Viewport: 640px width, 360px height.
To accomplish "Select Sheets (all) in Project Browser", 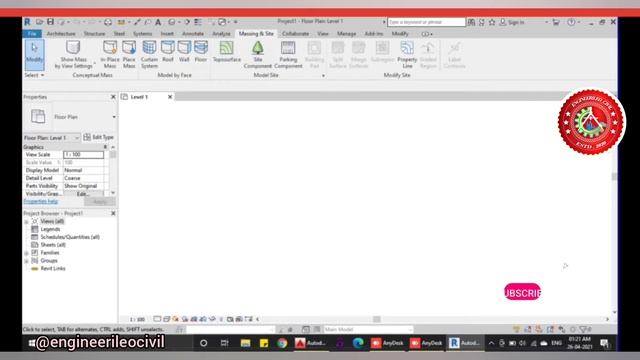I will [x=53, y=245].
